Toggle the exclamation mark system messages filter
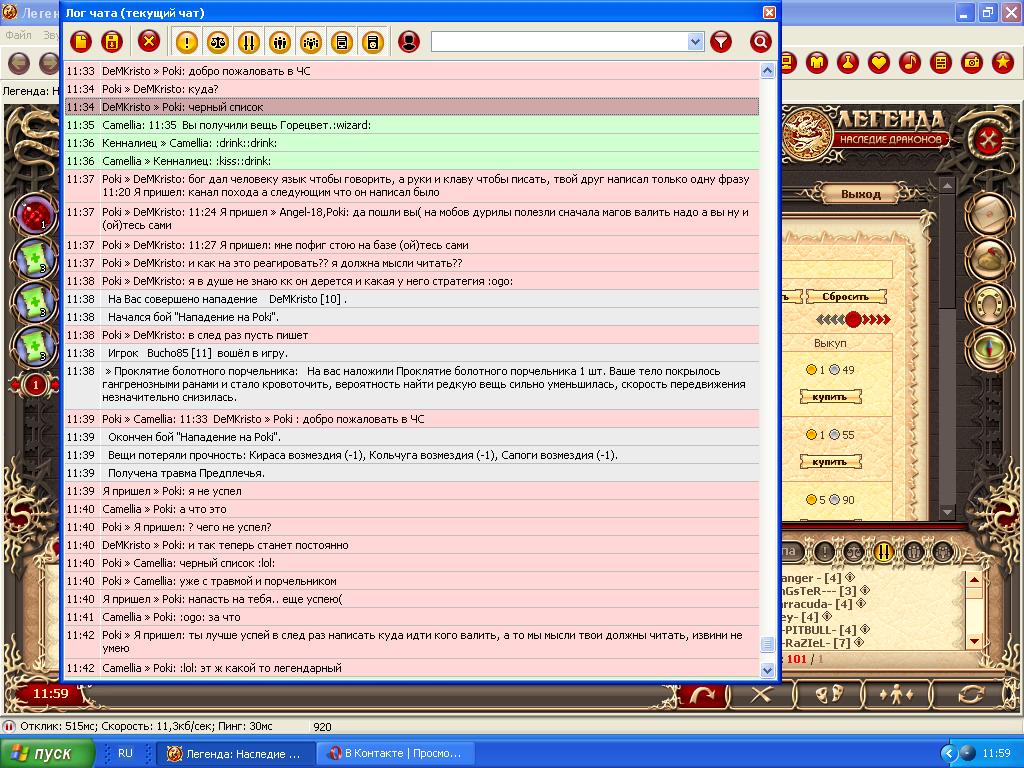 coord(186,41)
